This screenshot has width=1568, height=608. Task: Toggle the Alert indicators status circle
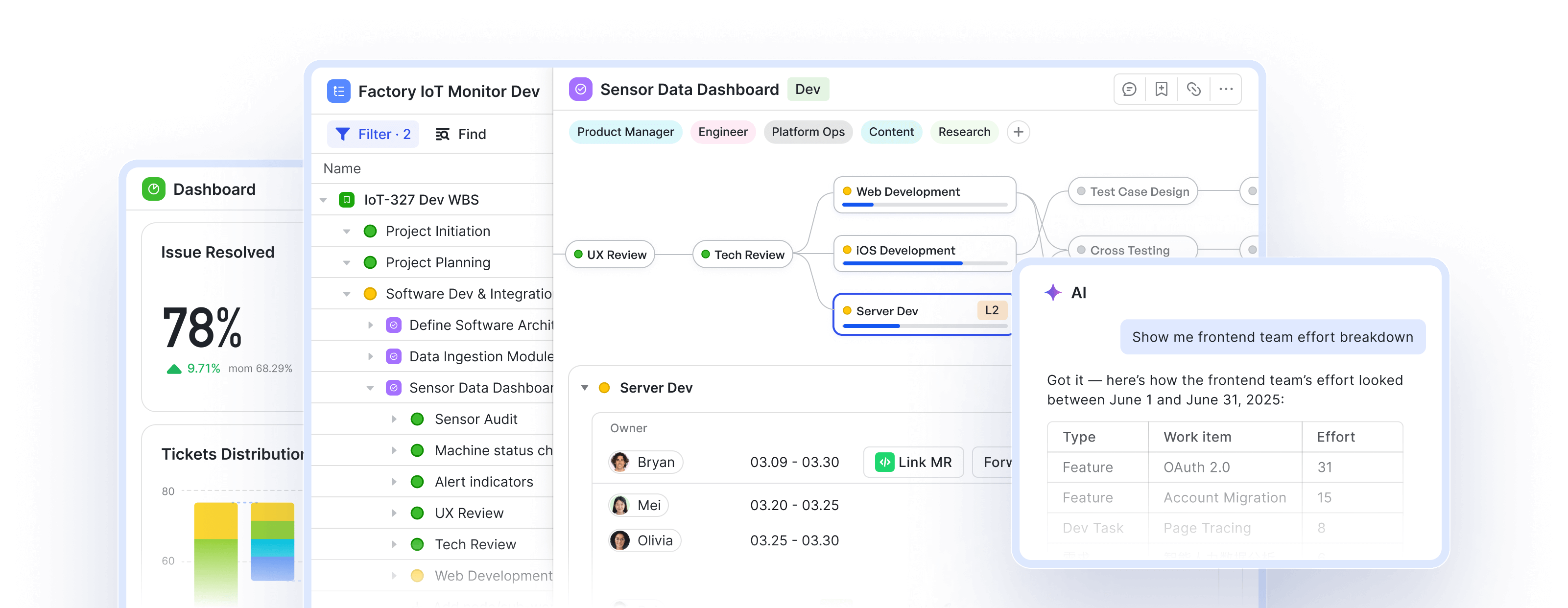click(x=417, y=482)
